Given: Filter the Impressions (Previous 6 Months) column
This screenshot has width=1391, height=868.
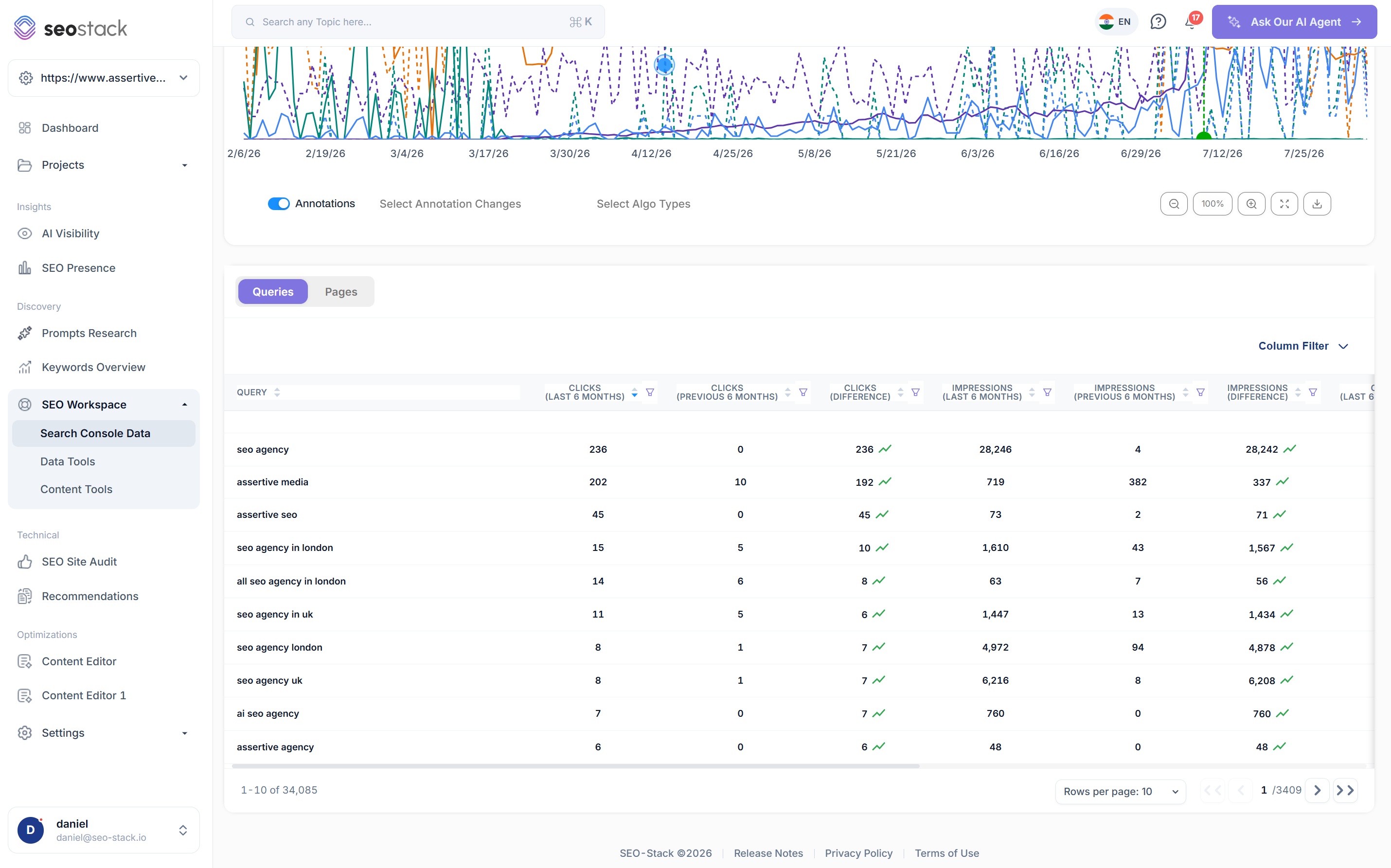Looking at the screenshot, I should pyautogui.click(x=1200, y=393).
